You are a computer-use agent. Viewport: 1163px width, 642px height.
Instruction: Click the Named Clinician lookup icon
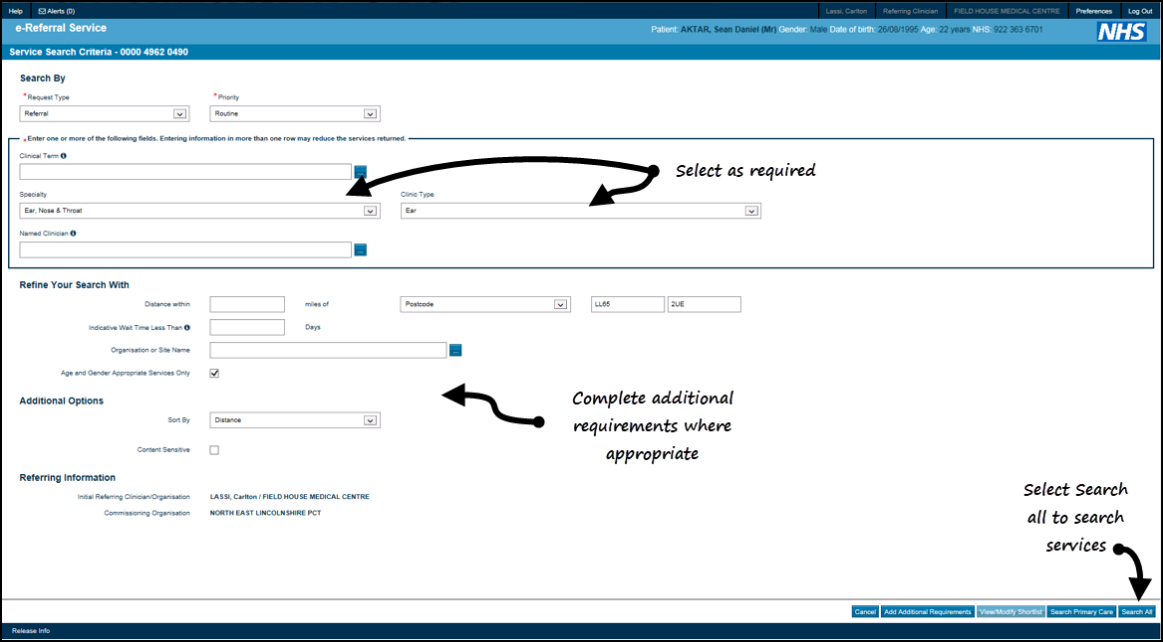point(361,250)
